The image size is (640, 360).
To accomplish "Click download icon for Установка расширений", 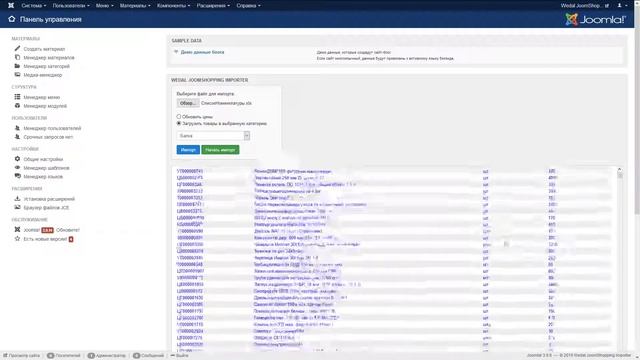I will coord(17,198).
